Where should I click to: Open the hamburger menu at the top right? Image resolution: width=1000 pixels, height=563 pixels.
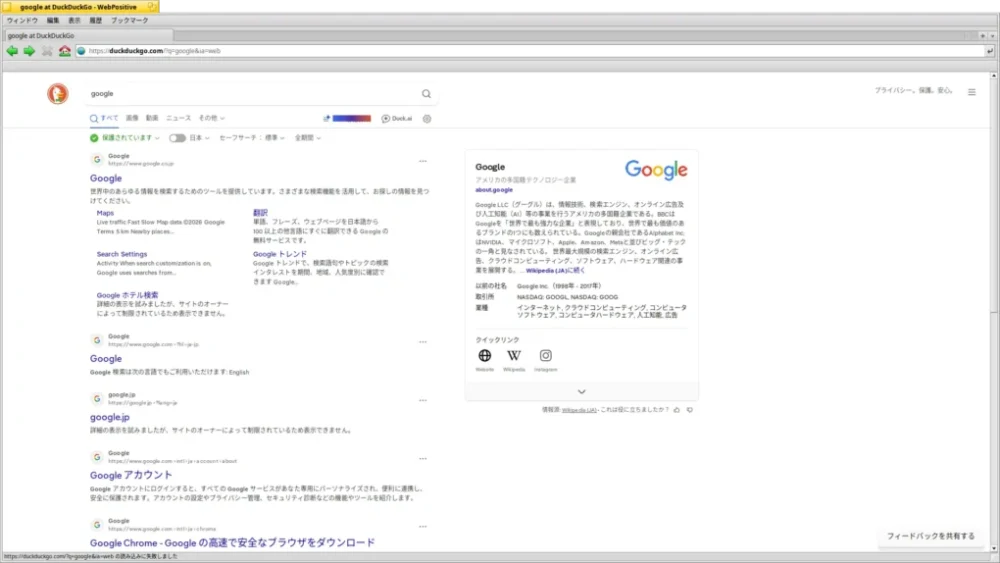pos(971,92)
